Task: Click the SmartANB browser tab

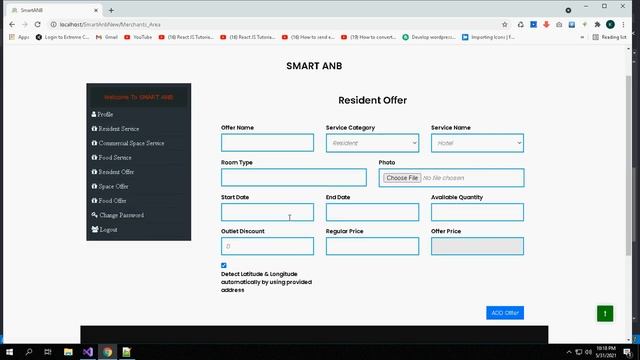Action: click(x=53, y=10)
